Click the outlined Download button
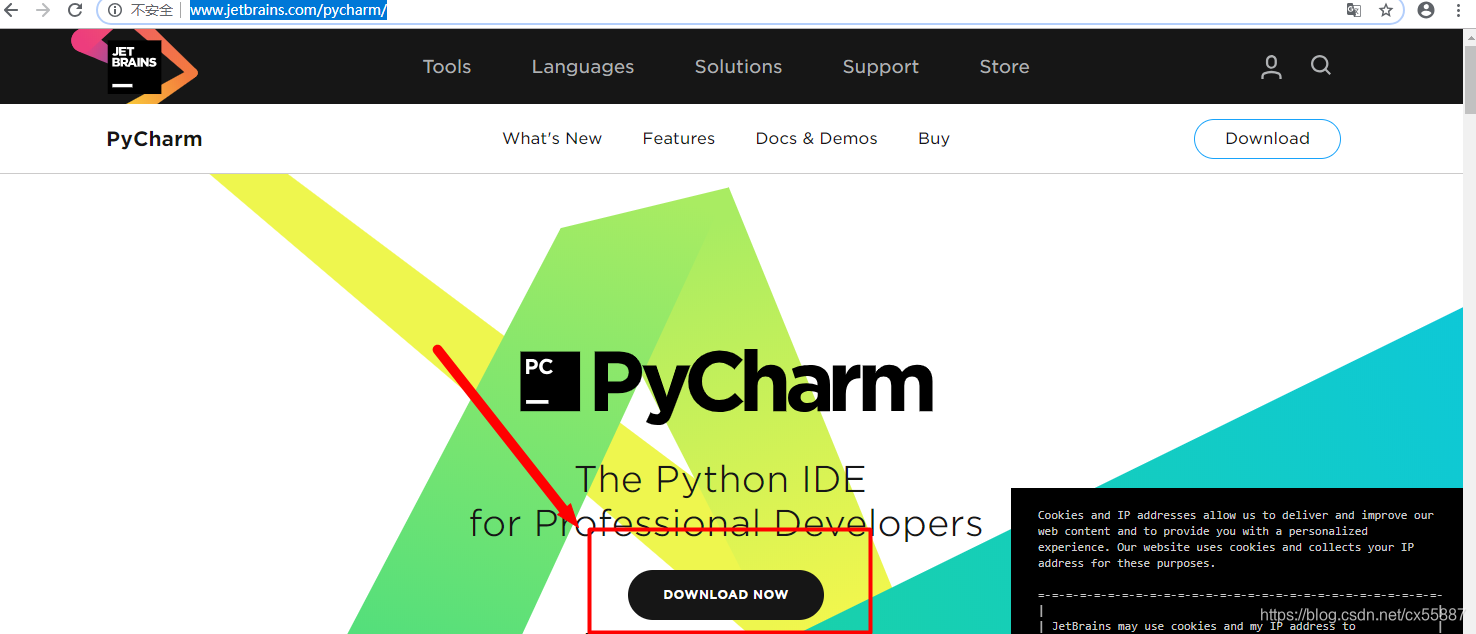The width and height of the screenshot is (1476, 634). coord(1267,139)
